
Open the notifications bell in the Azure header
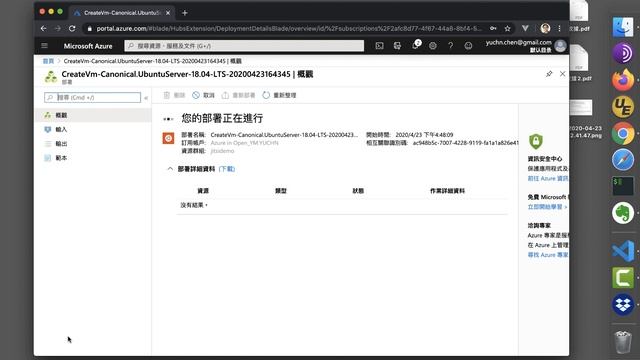click(x=416, y=45)
